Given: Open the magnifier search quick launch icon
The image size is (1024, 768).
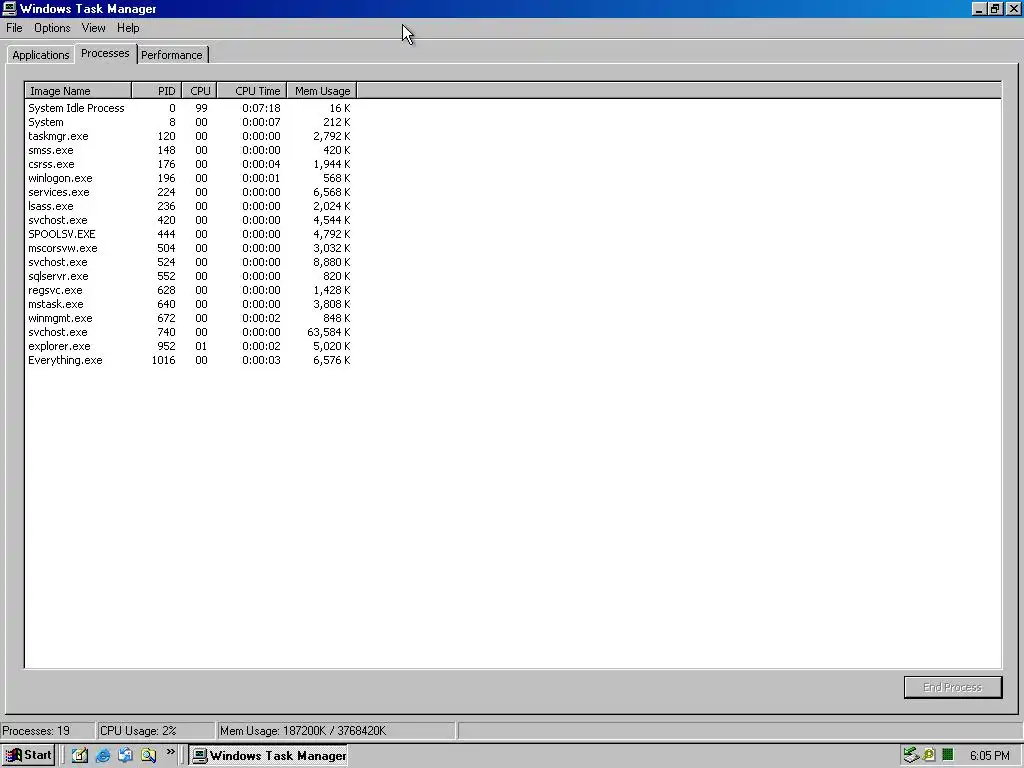Looking at the screenshot, I should (148, 756).
